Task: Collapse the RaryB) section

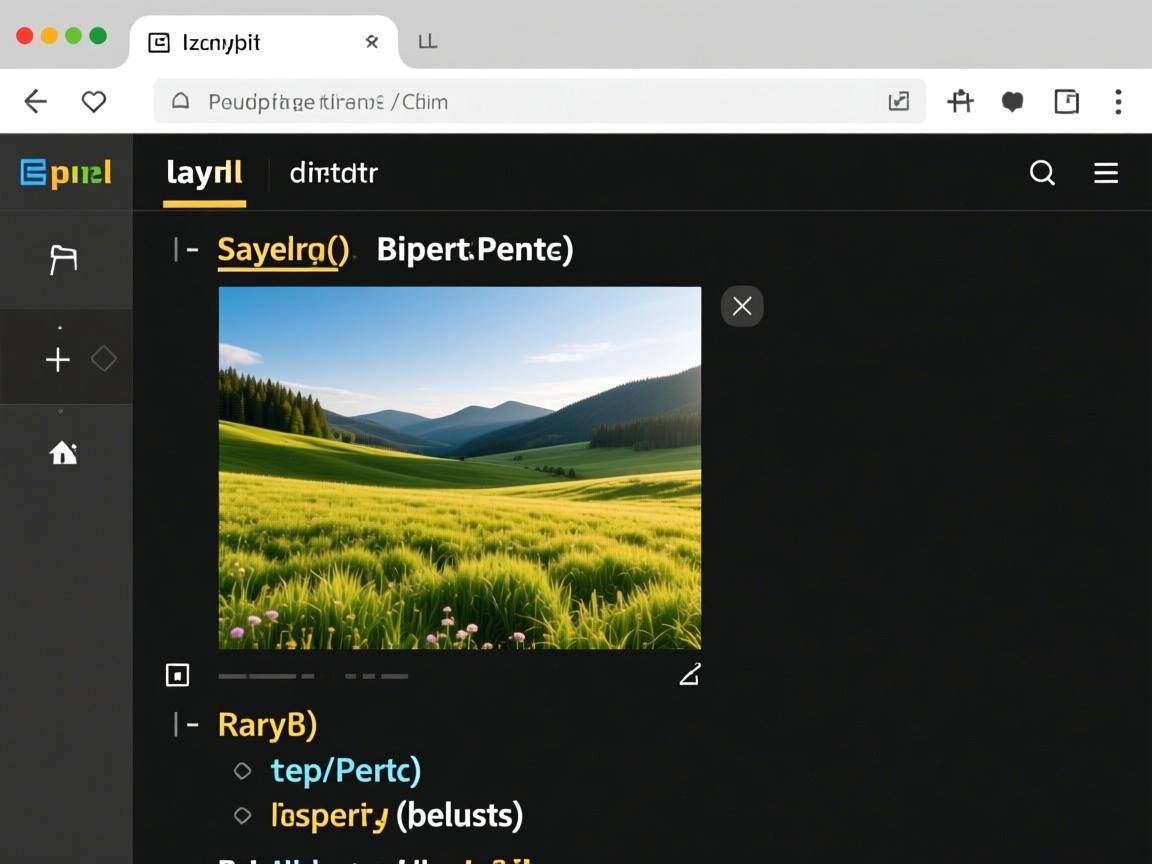Action: click(186, 724)
